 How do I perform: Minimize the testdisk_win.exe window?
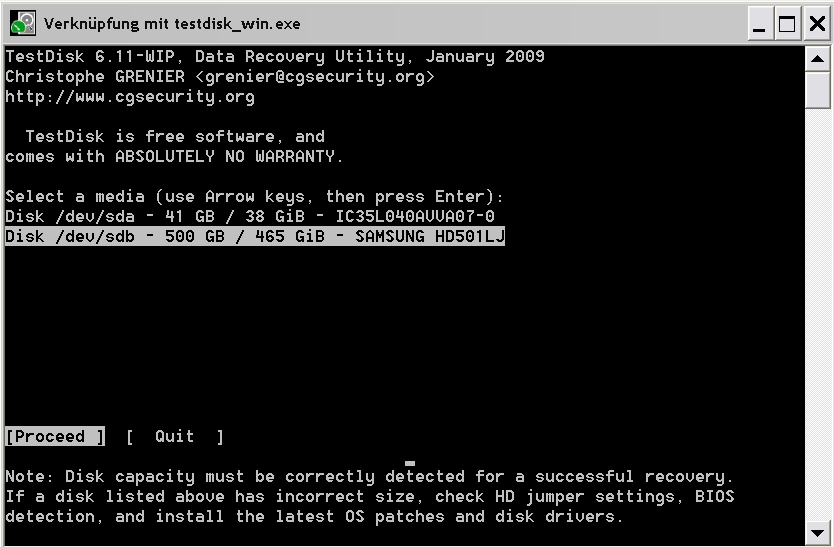pyautogui.click(x=760, y=24)
